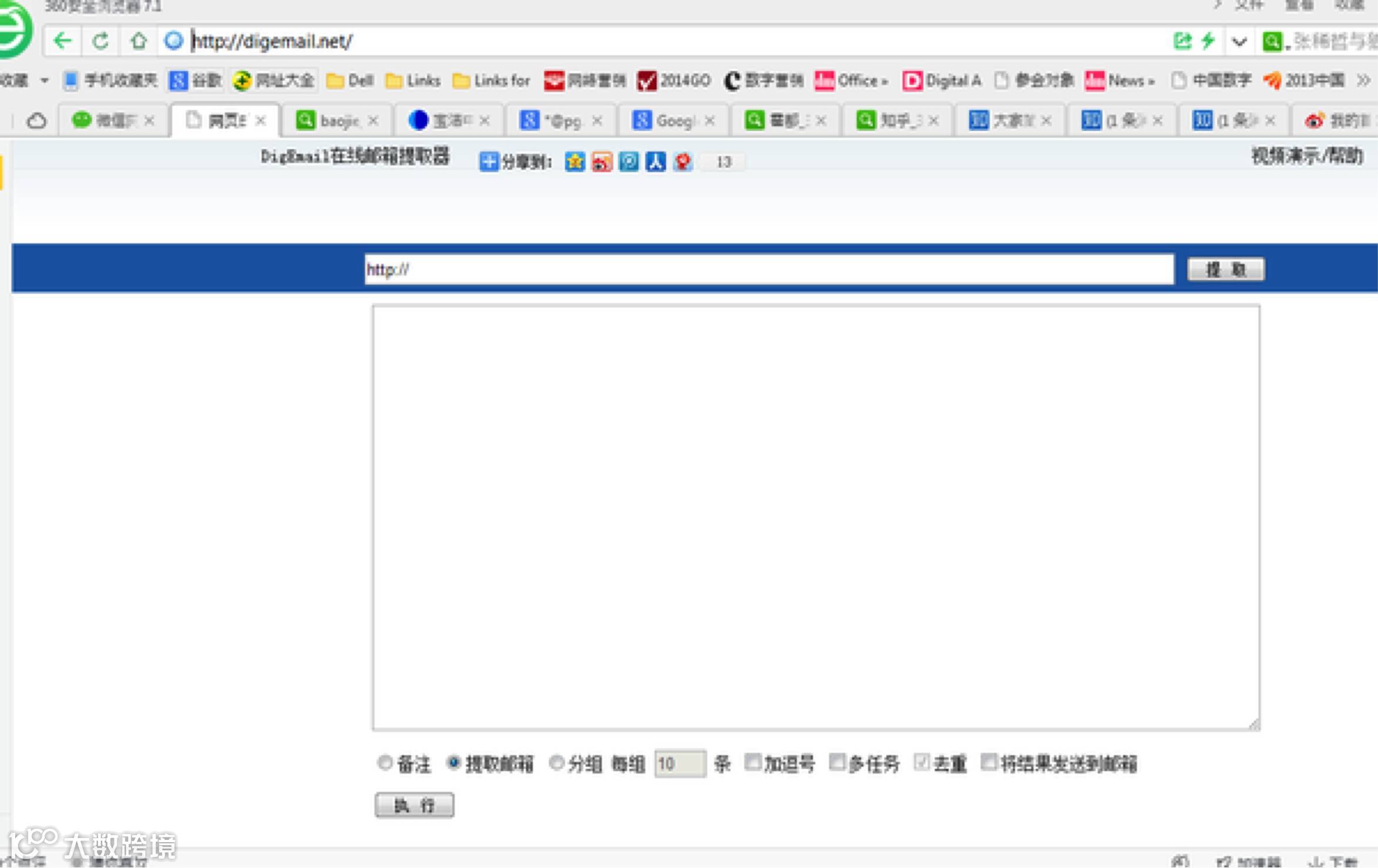Click the browser back arrow
The height and width of the screenshot is (868, 1378).
62,41
